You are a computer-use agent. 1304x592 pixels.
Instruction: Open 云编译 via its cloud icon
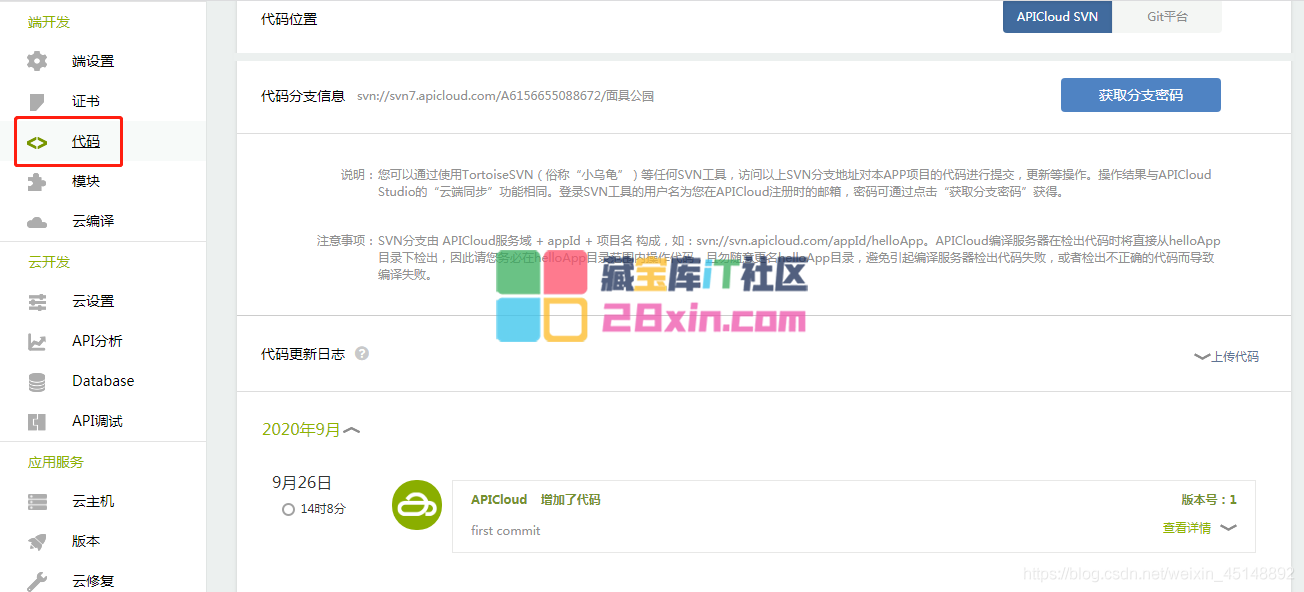click(x=37, y=221)
